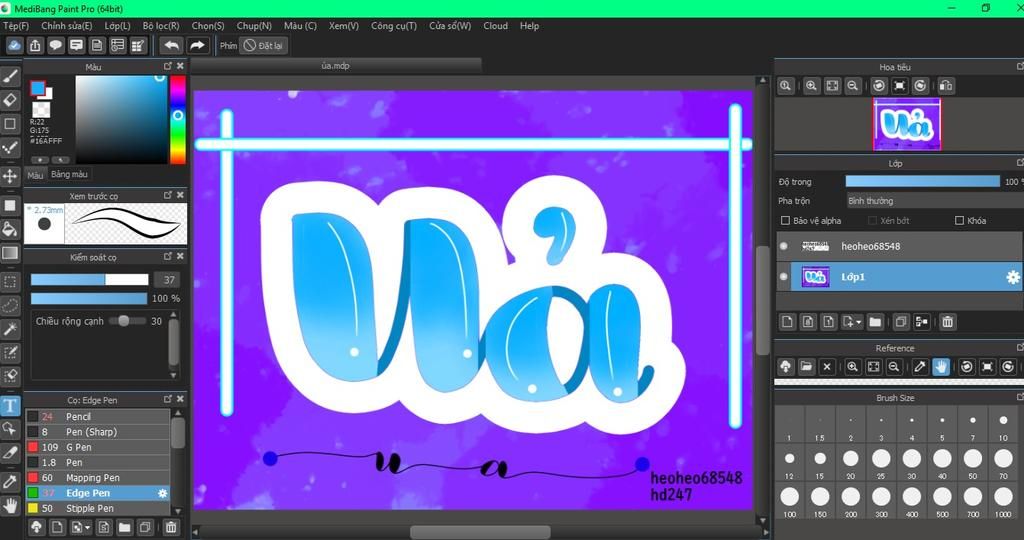Click the brush size value field 37
The height and width of the screenshot is (540, 1024).
click(168, 280)
